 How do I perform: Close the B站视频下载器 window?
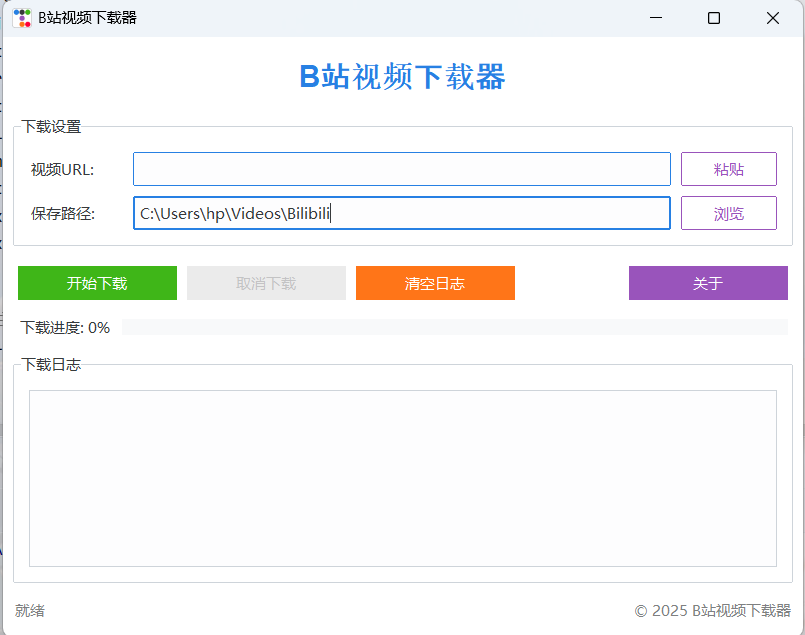click(x=773, y=18)
